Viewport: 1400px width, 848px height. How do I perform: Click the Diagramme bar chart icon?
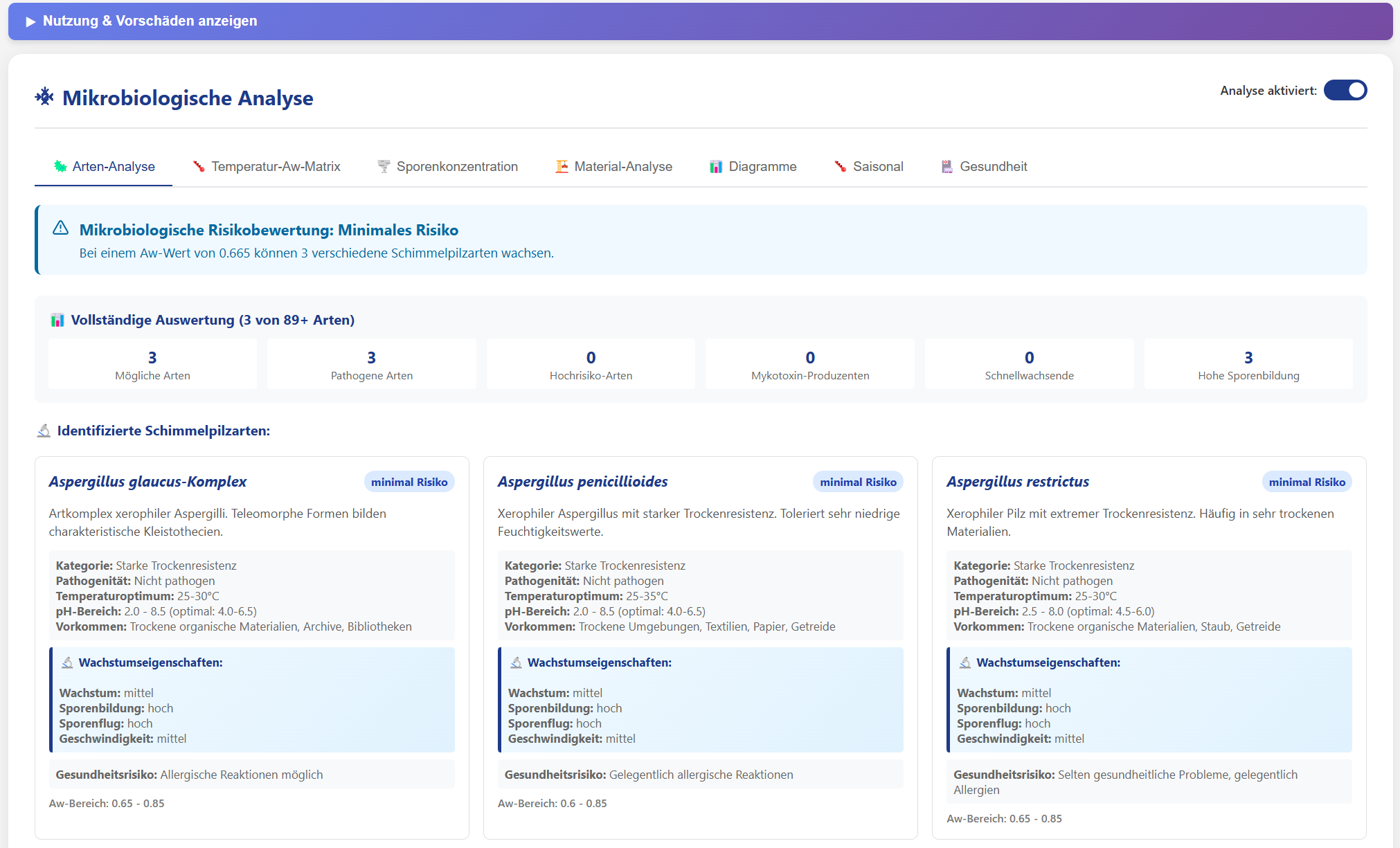(x=716, y=166)
